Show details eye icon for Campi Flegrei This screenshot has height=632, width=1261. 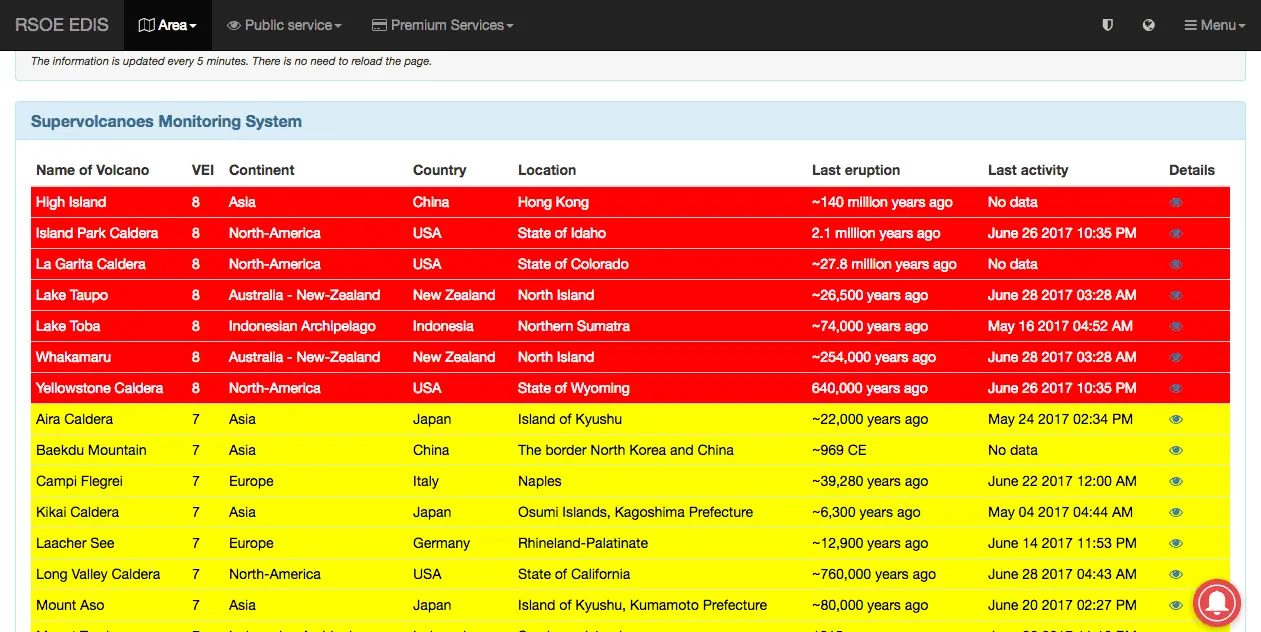[x=1176, y=481]
